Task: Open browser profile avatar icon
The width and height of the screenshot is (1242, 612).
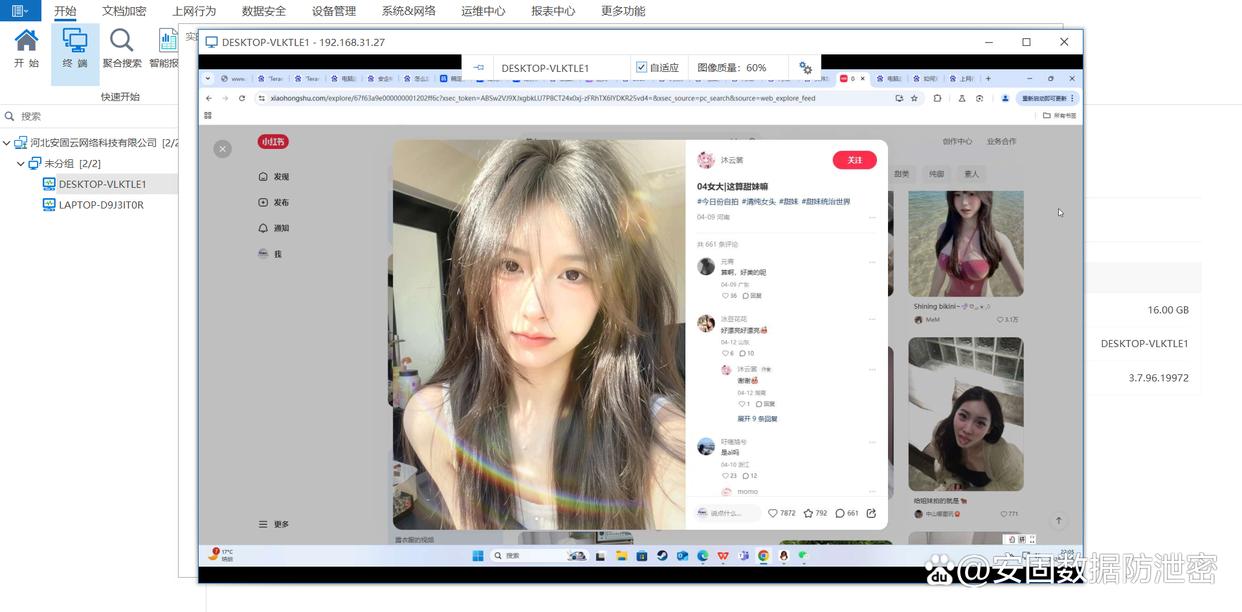Action: (1005, 98)
